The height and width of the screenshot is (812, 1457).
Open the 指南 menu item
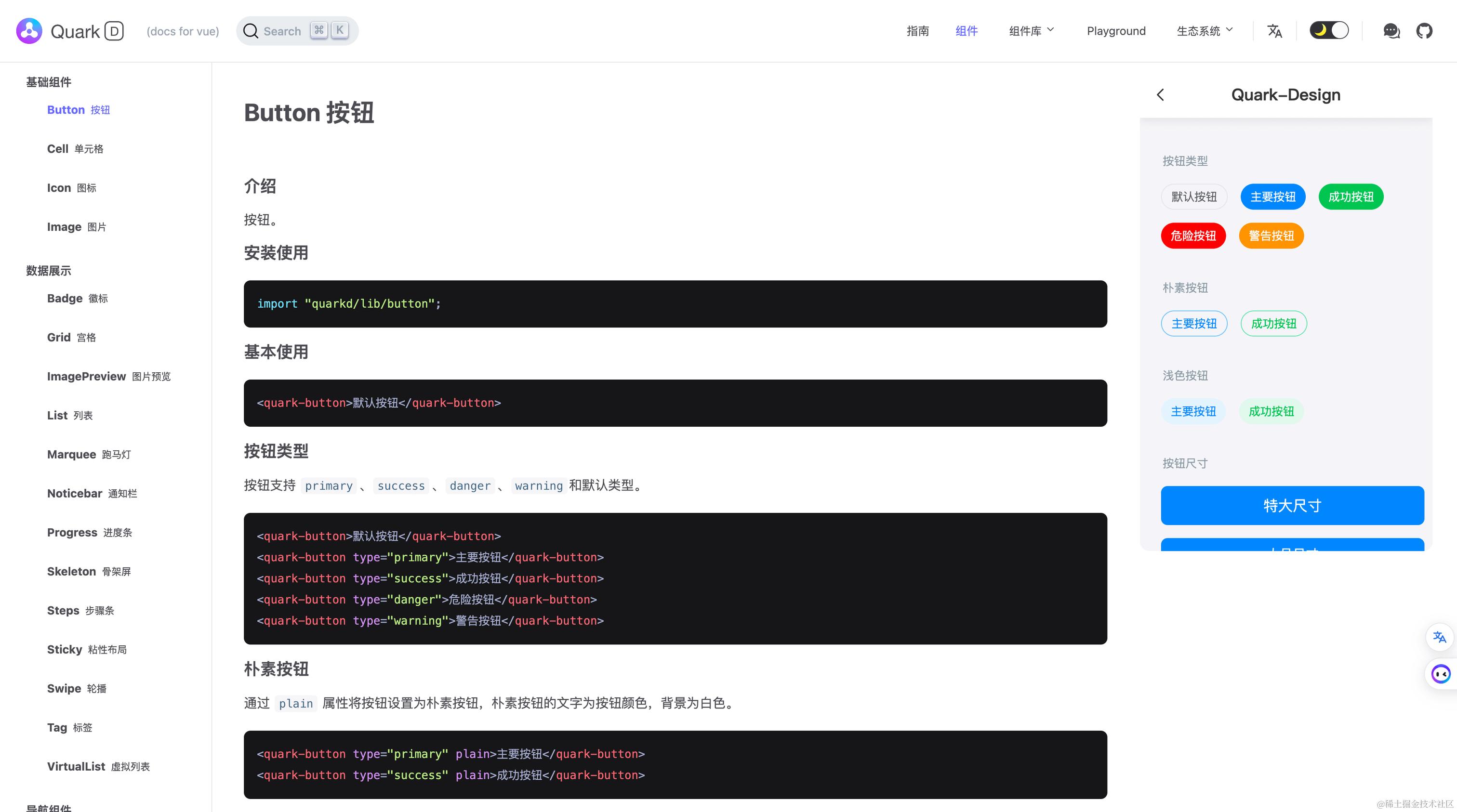coord(917,30)
